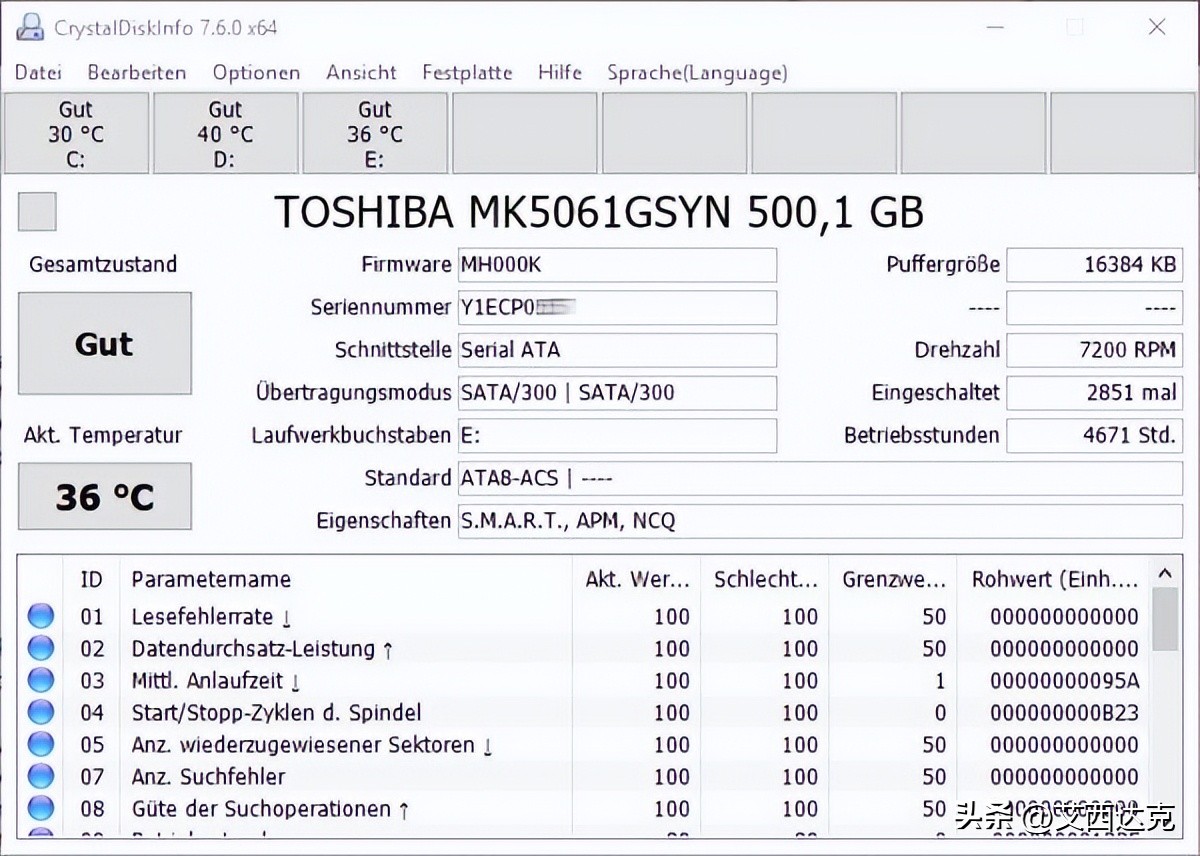Screen dimensions: 1200x856
Task: Click the blue status orb for Anz. Suchfehler
Action: 41,776
